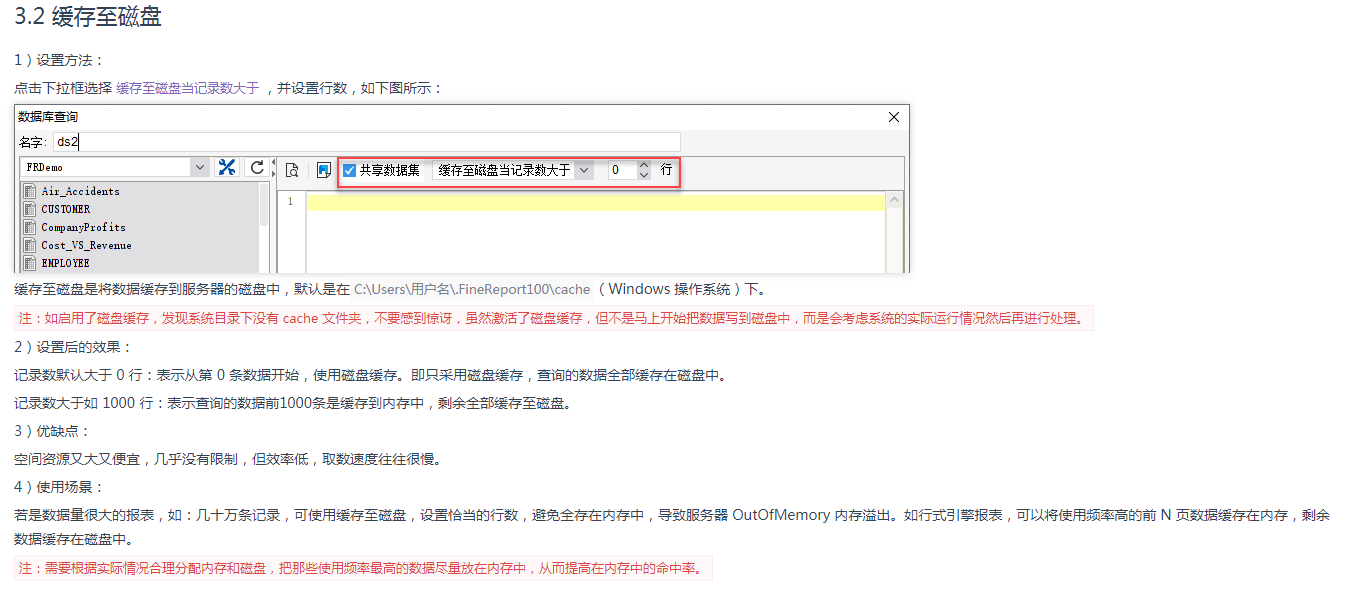1357x600 pixels.
Task: Click the text 2）设置后的效果：
Action: click(73, 347)
